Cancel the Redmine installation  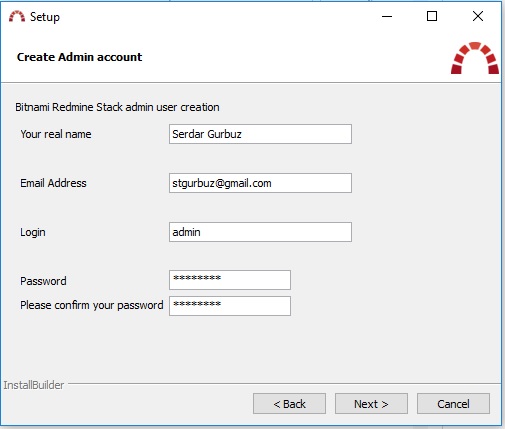(453, 404)
